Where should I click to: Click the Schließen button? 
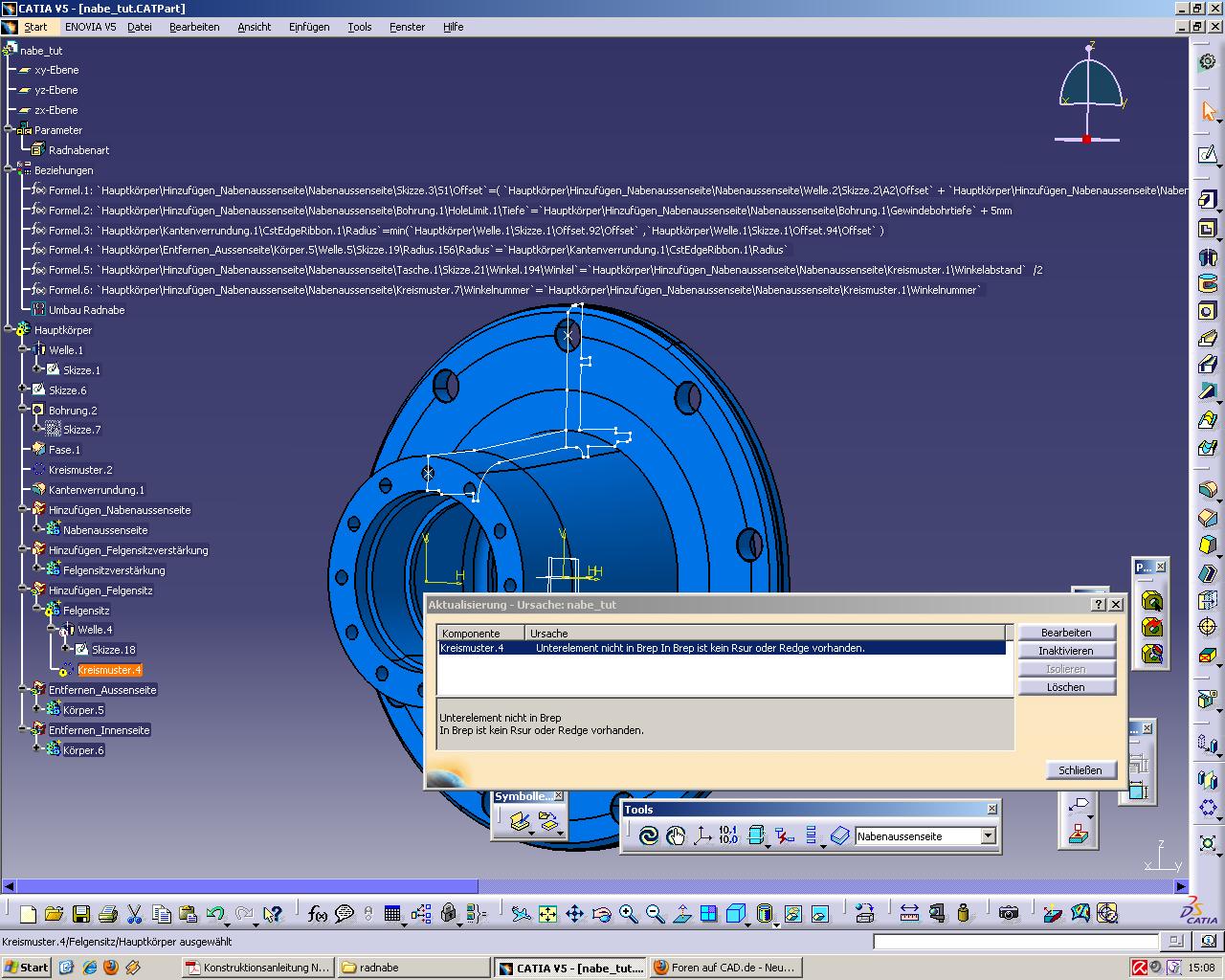pyautogui.click(x=1080, y=769)
